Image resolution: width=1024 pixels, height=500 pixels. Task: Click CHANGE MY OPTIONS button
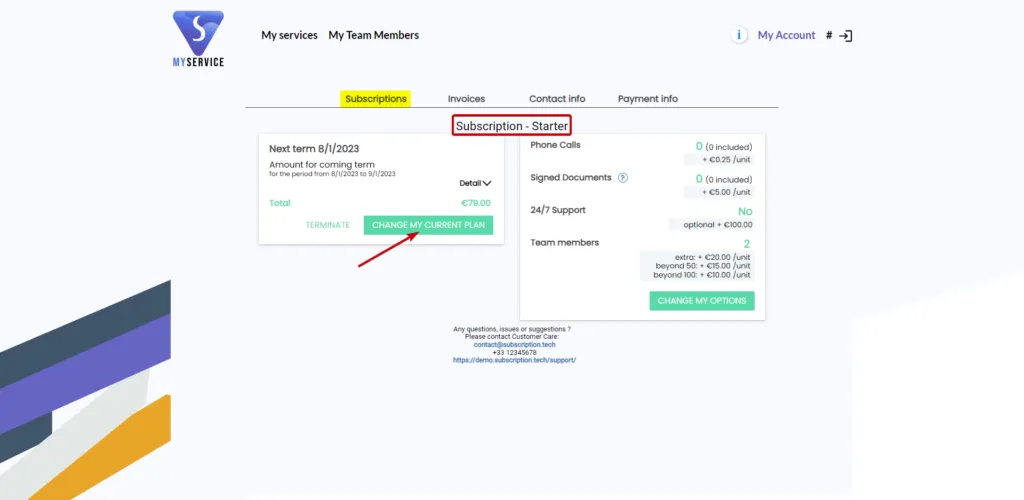(702, 301)
